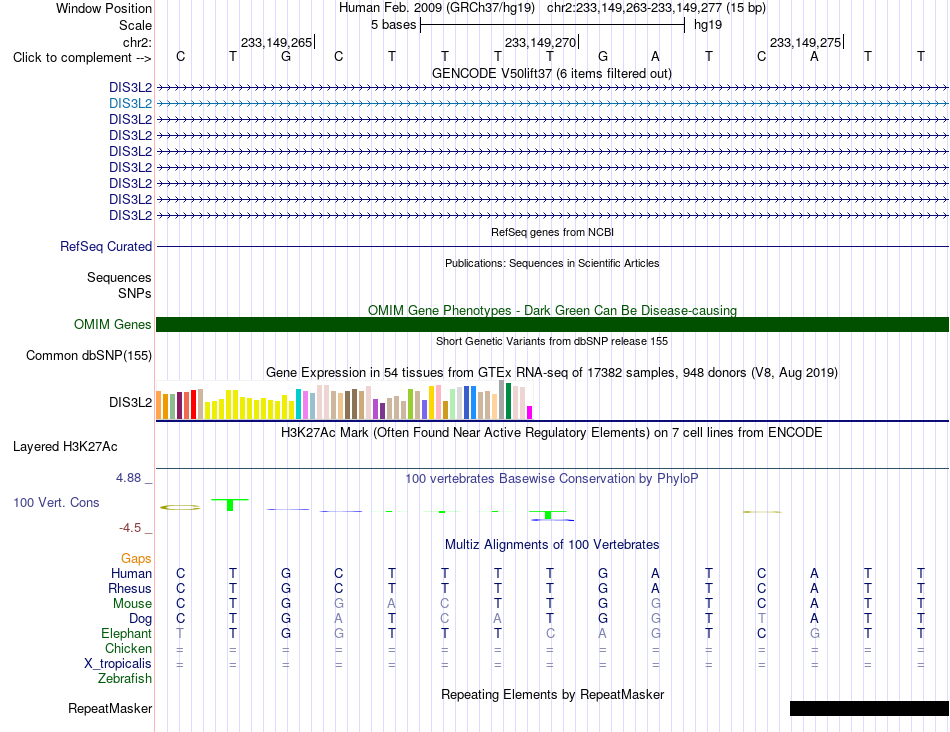950x732 pixels.
Task: Click 'Publications: Sequences in Scientific Articles' title
Action: [552, 263]
